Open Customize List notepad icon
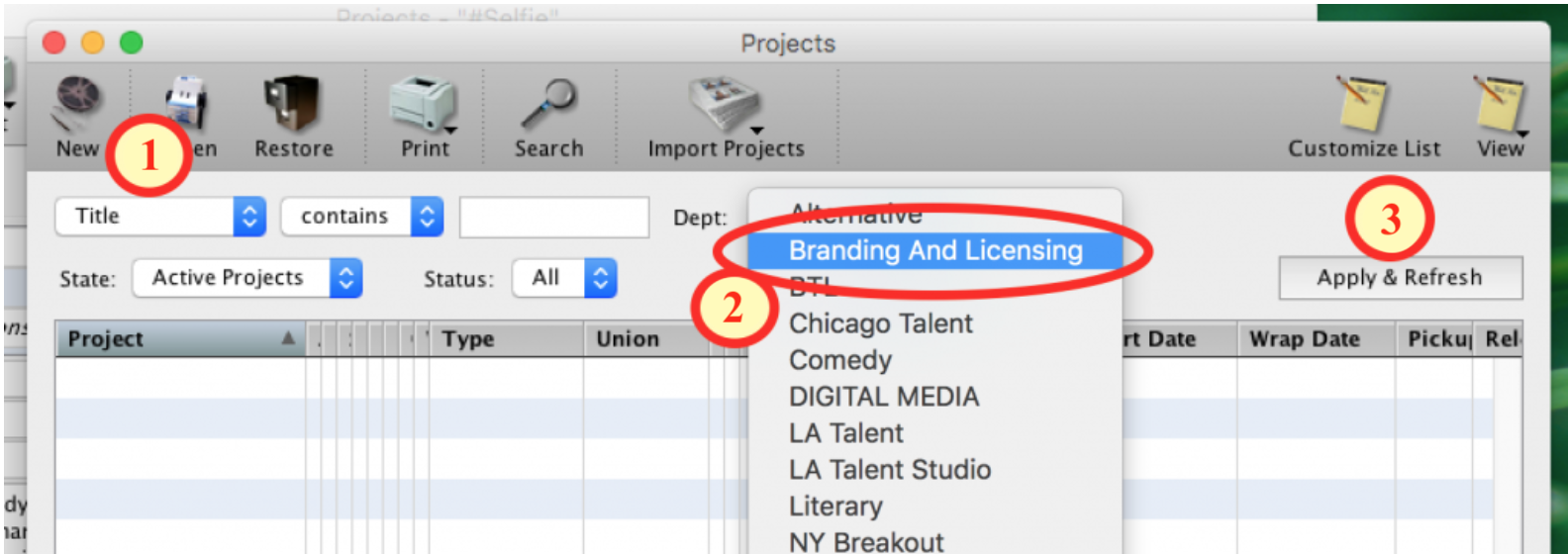 (x=1363, y=103)
